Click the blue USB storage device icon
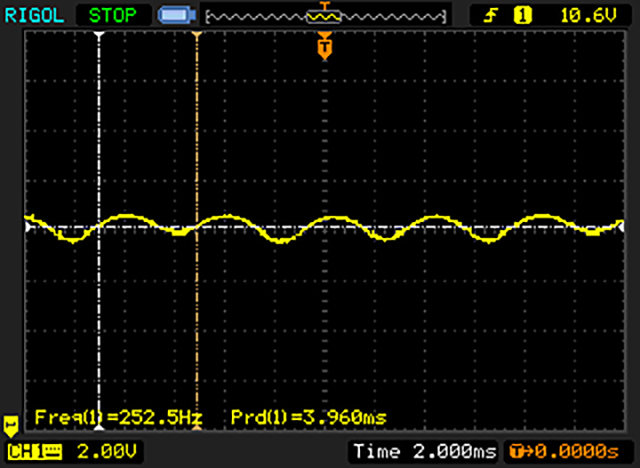The width and height of the screenshot is (640, 468). [177, 16]
